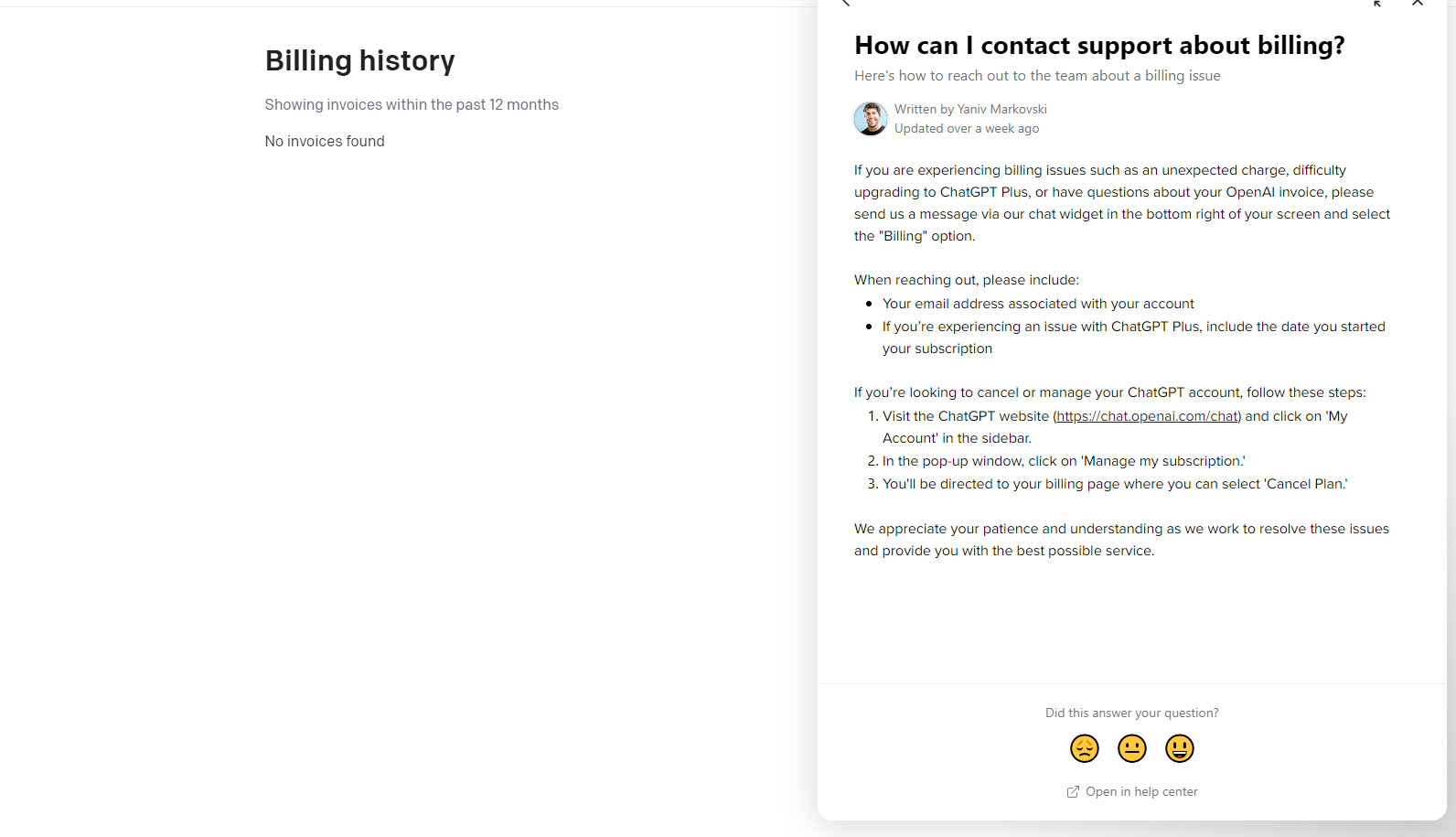This screenshot has width=1456, height=837.
Task: Click the 'No invoices found' message
Action: tap(325, 141)
